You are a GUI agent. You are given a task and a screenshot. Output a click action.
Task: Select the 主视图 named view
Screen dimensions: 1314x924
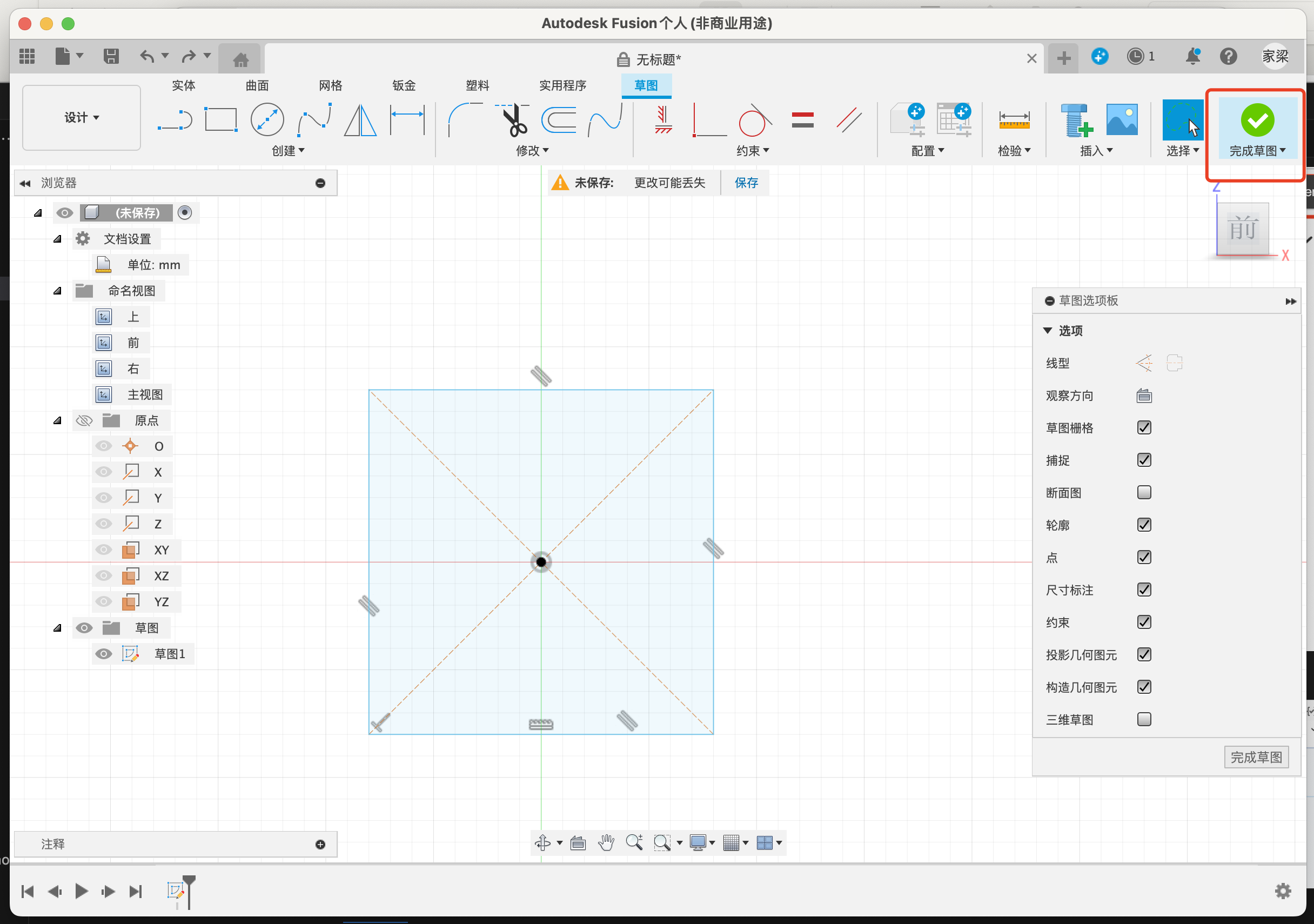(x=145, y=394)
